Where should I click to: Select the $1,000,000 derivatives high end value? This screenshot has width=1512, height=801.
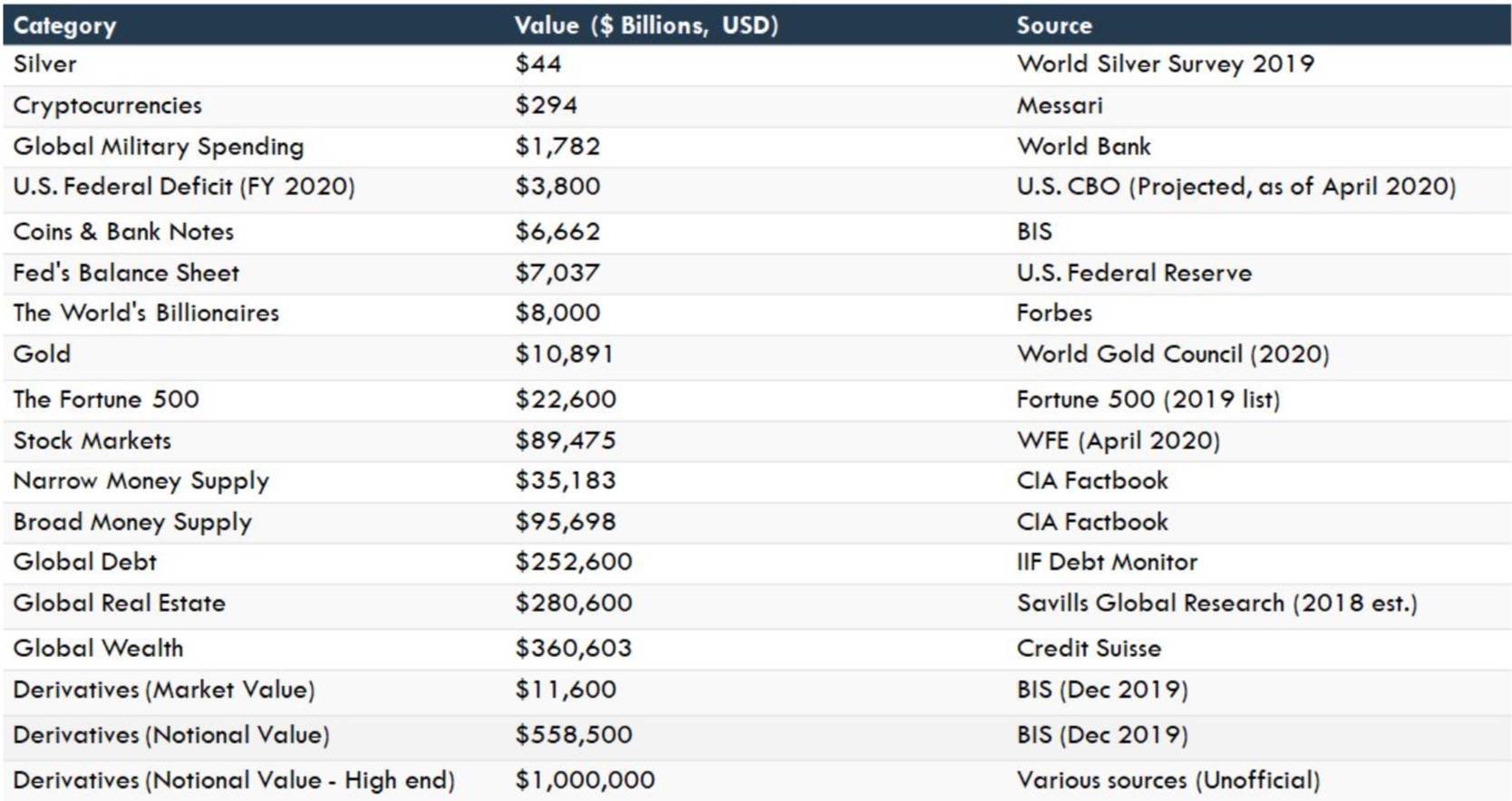coord(585,780)
